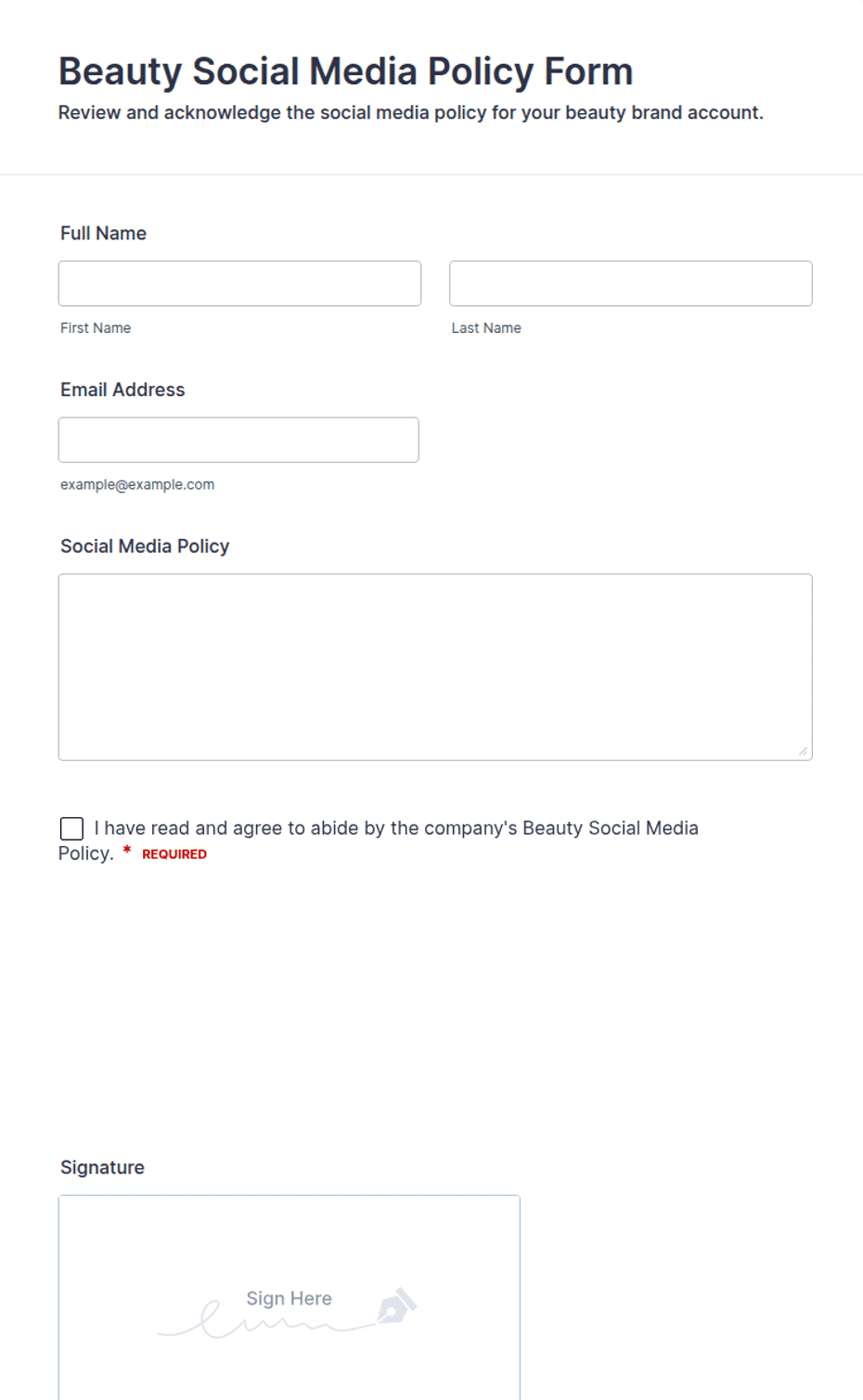863x1400 pixels.
Task: Click the Sign Here placeholder text
Action: pos(289,1298)
